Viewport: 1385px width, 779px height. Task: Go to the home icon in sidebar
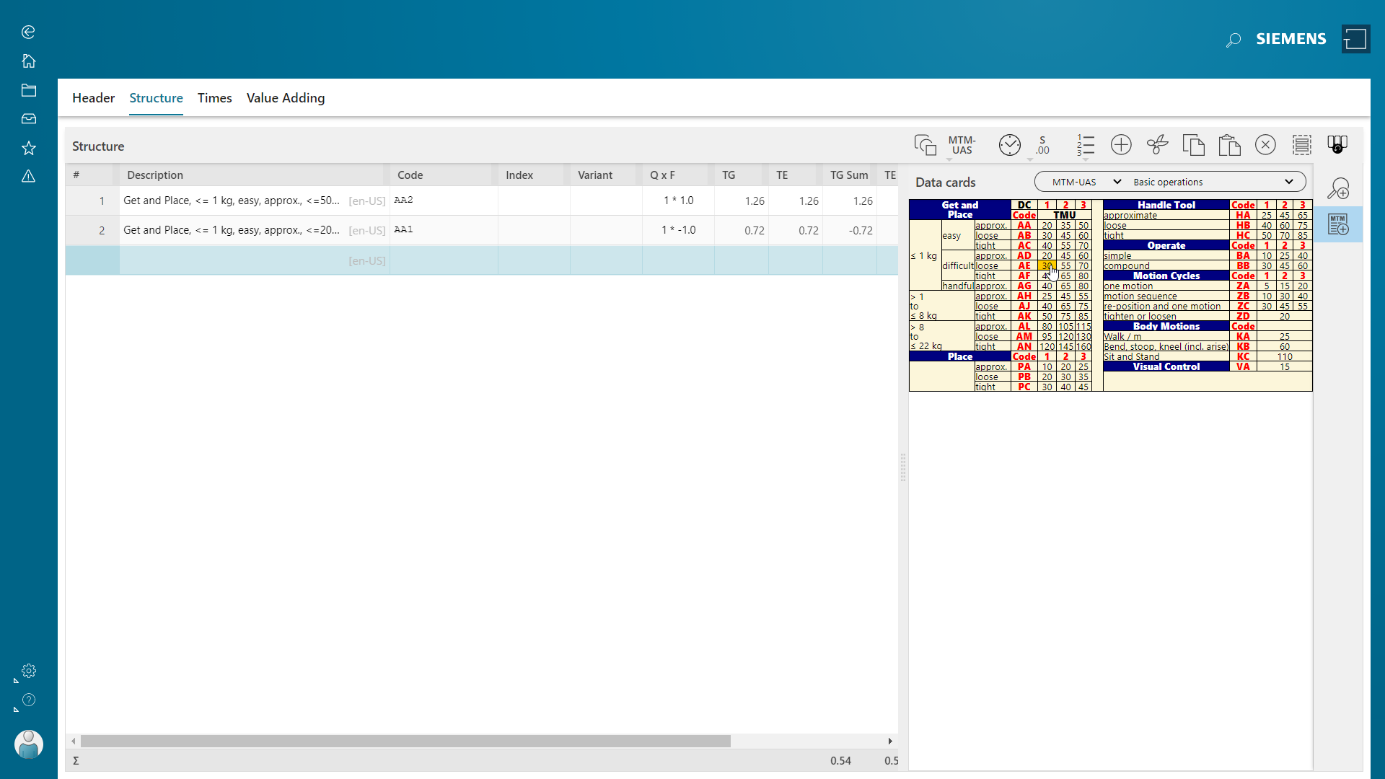click(x=28, y=61)
